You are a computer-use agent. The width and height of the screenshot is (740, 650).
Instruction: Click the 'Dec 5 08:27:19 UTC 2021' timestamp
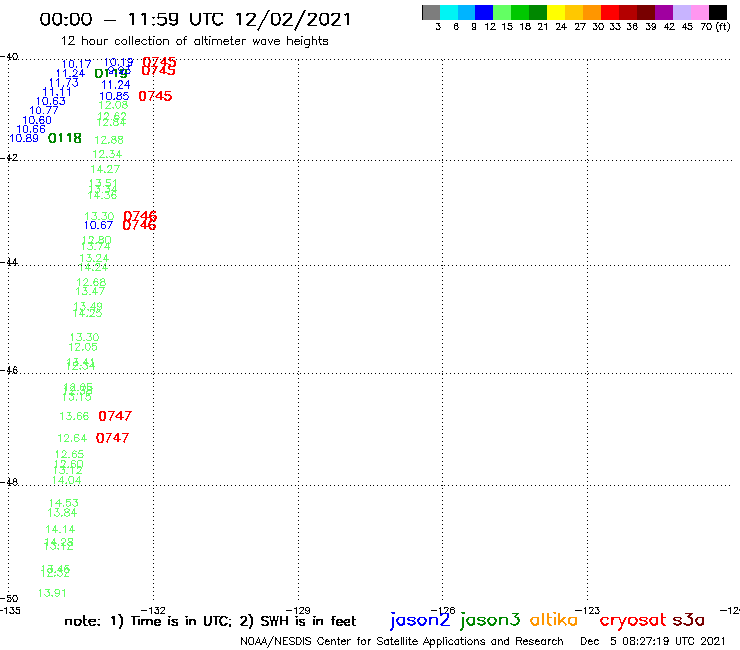click(x=653, y=642)
